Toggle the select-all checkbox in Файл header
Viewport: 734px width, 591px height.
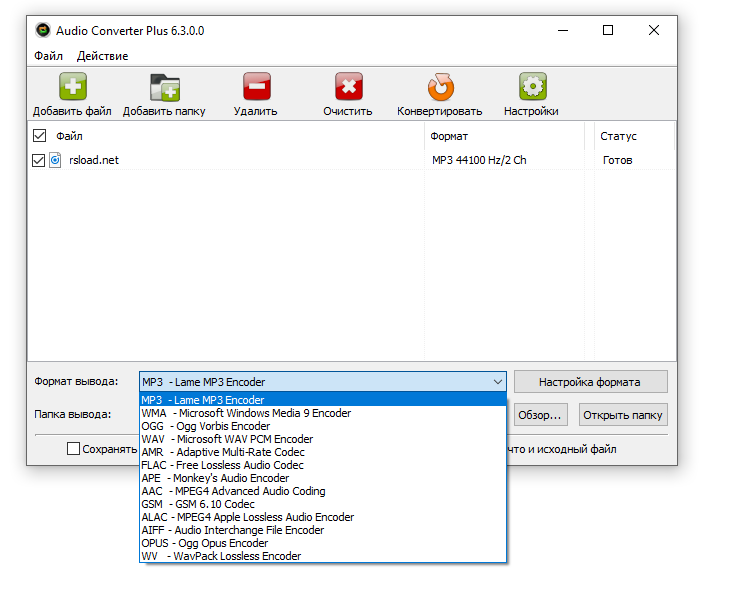(39, 136)
